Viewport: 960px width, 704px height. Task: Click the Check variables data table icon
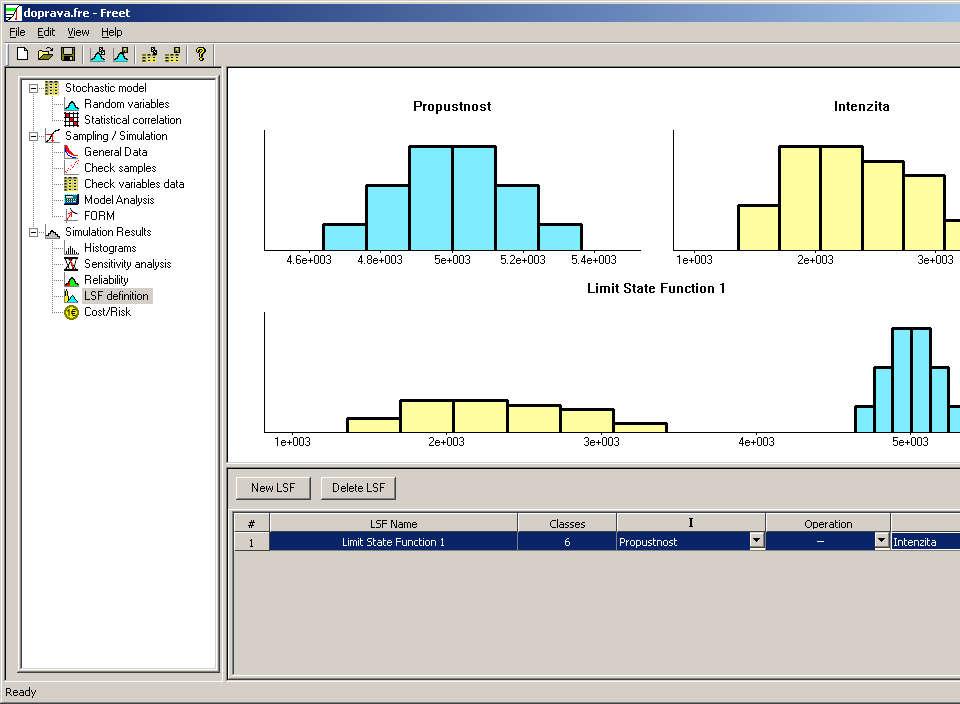pos(72,184)
